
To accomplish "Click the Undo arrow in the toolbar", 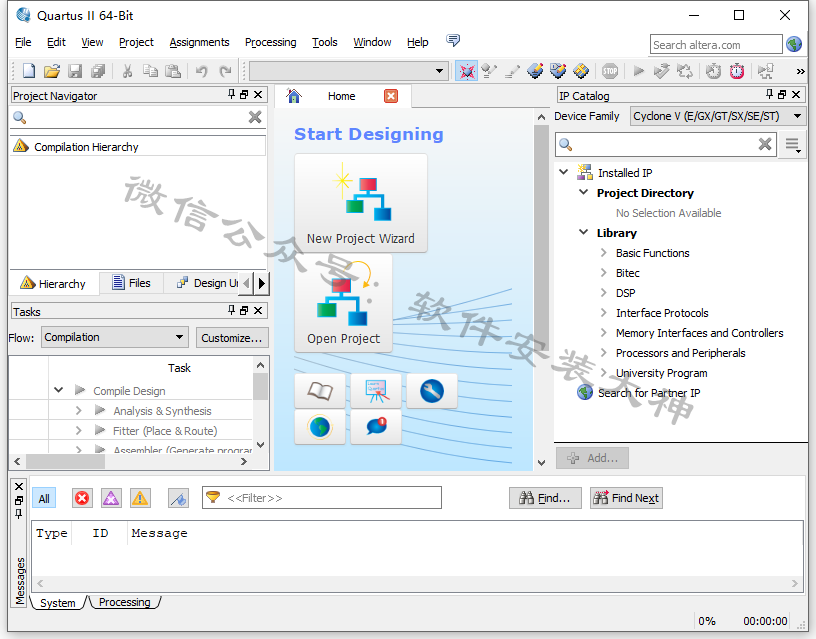I will [201, 71].
